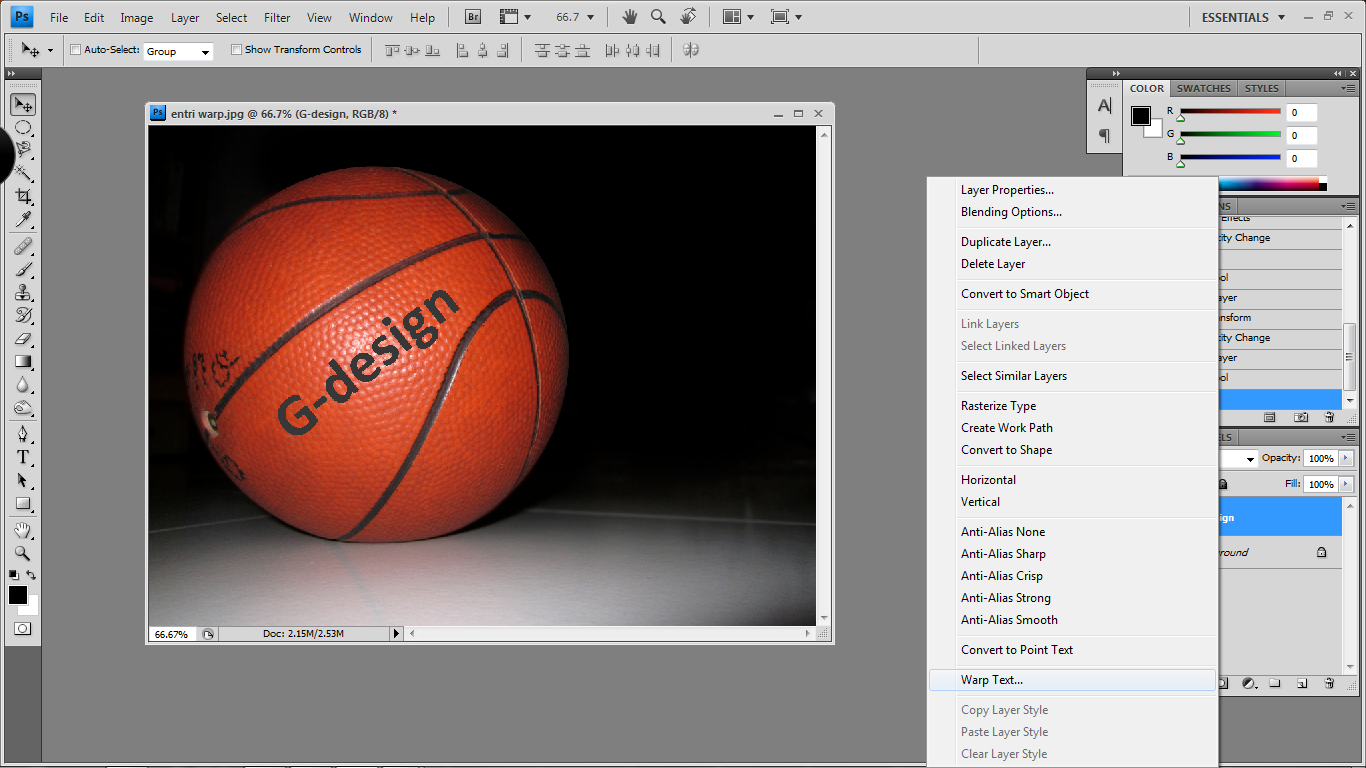Enable the Auto-Select checkbox

click(76, 50)
